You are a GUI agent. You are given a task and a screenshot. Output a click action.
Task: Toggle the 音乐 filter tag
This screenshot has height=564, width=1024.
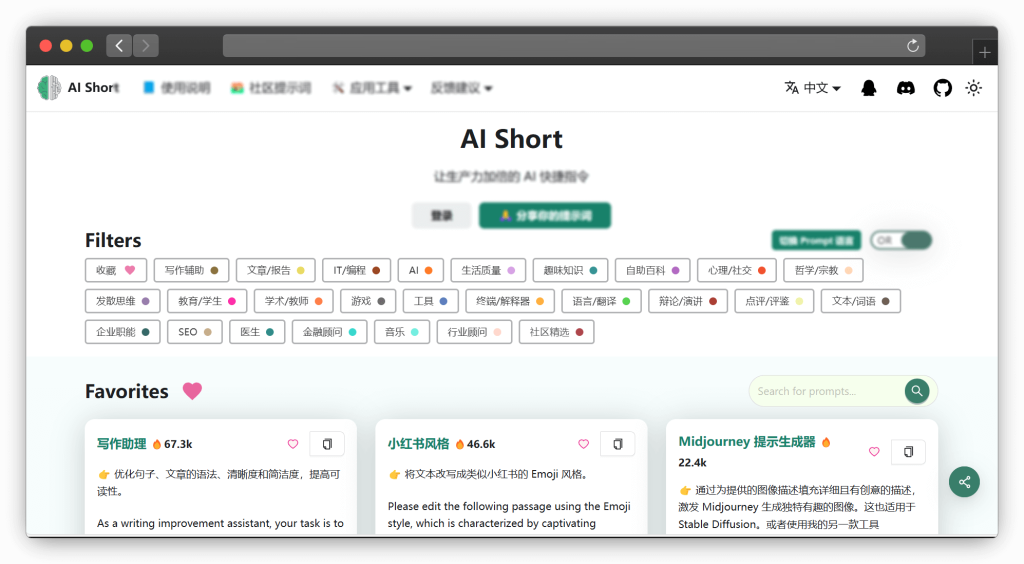click(402, 332)
